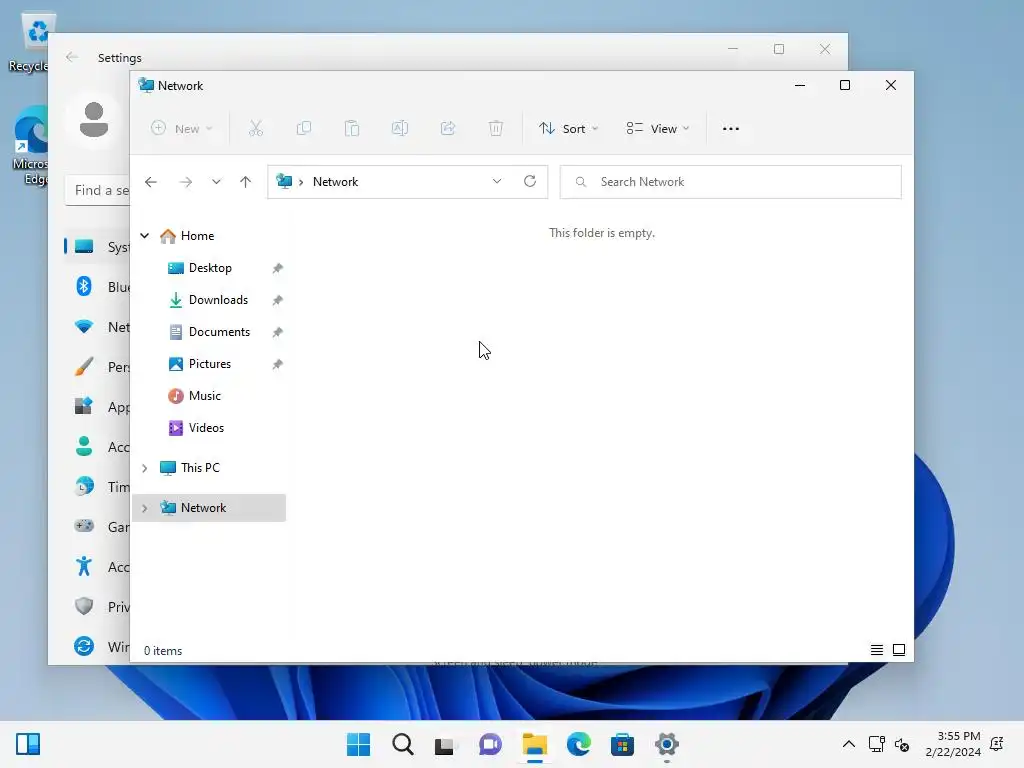
Task: Select Videos in navigation pane
Action: [x=206, y=428]
